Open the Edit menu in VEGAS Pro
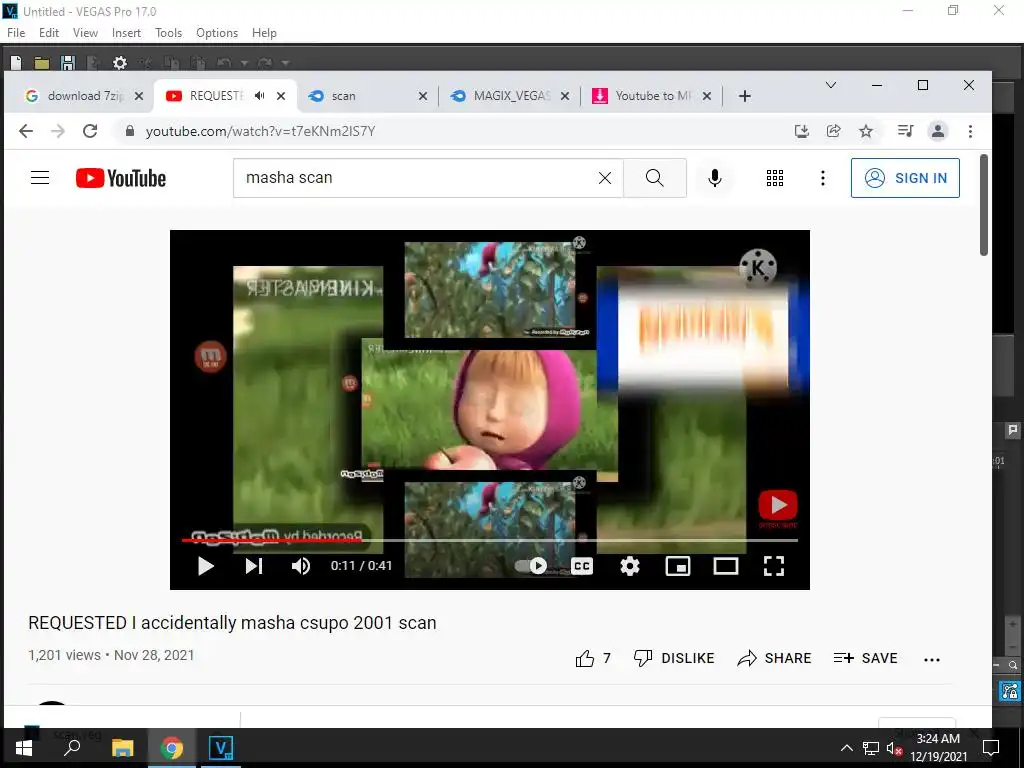1024x768 pixels. click(48, 33)
